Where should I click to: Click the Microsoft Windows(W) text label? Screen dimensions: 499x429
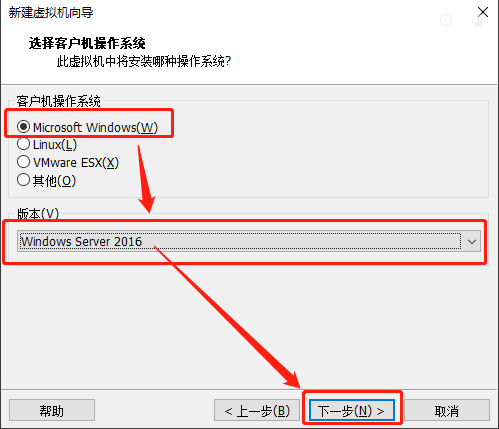pyautogui.click(x=95, y=127)
